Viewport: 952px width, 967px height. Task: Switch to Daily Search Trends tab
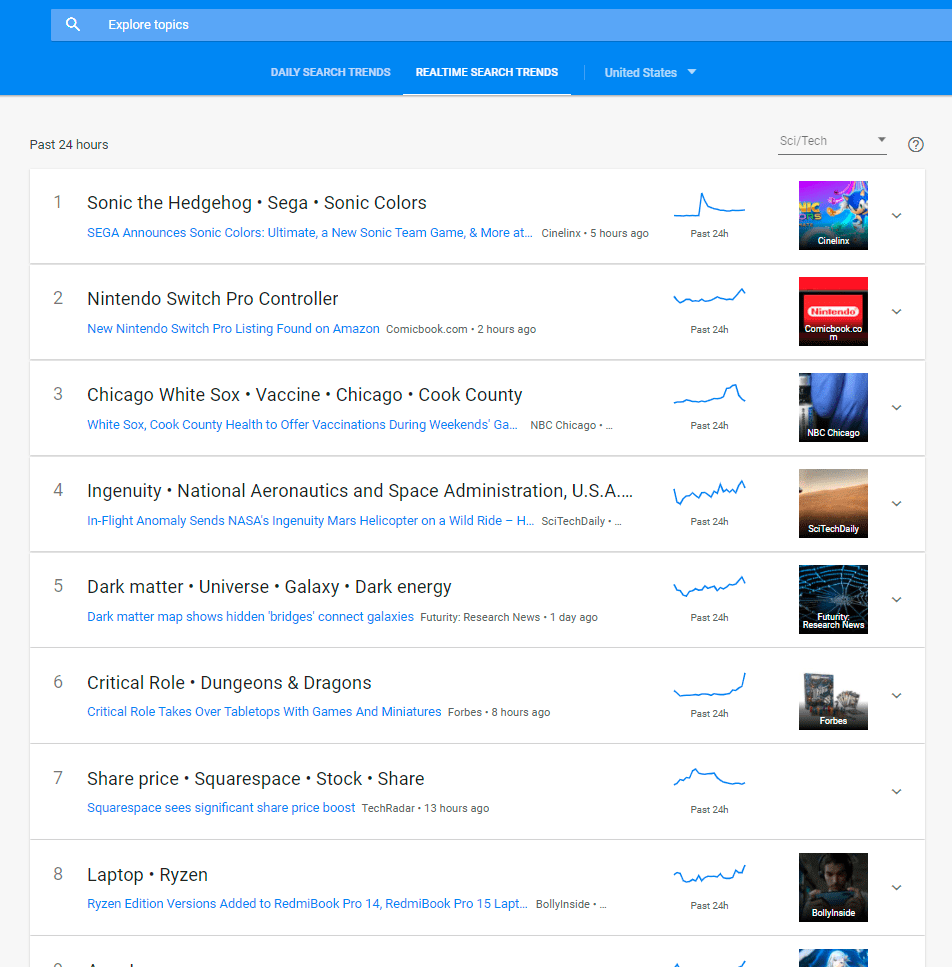(330, 72)
